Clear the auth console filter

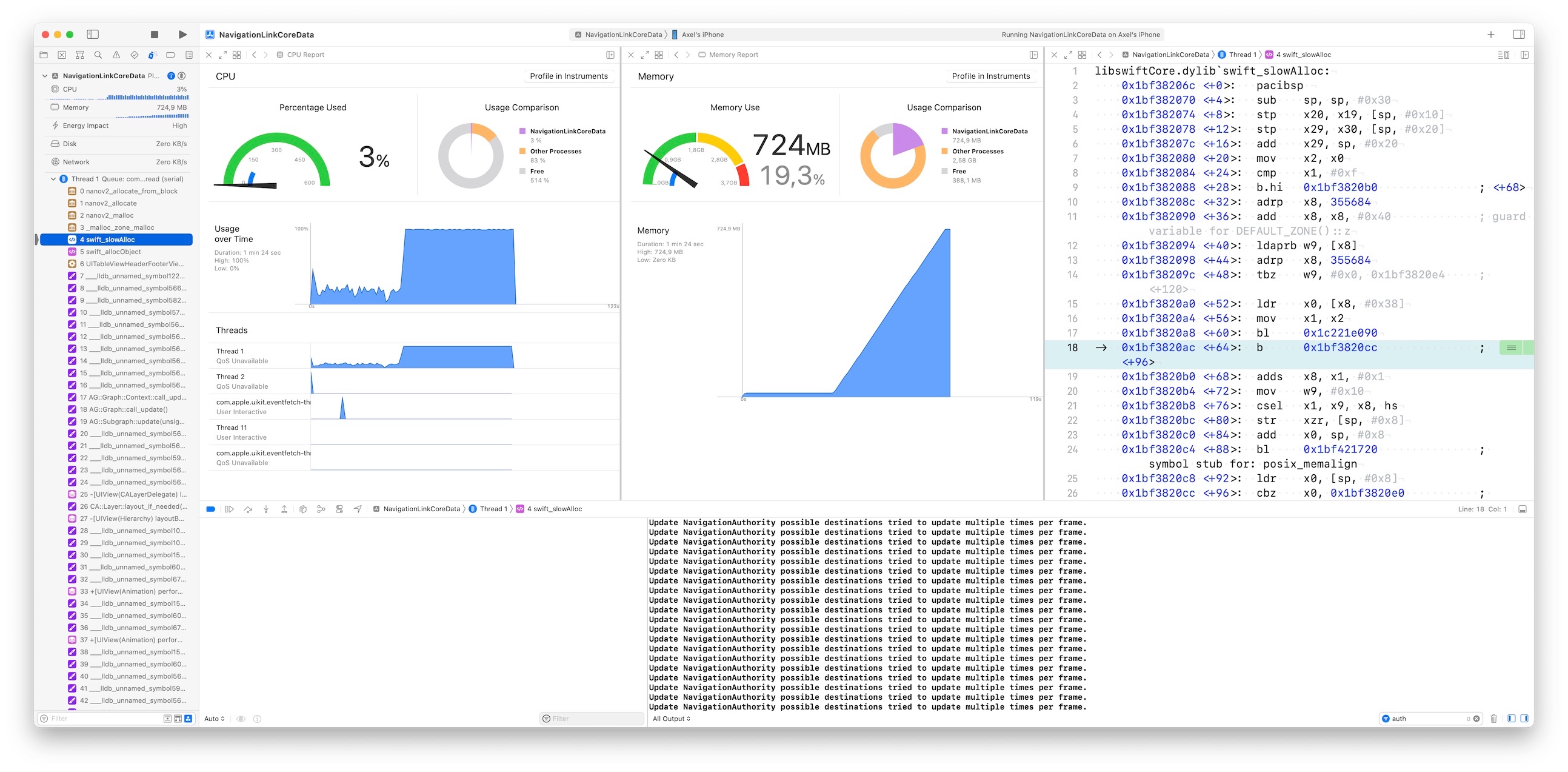(x=1476, y=720)
